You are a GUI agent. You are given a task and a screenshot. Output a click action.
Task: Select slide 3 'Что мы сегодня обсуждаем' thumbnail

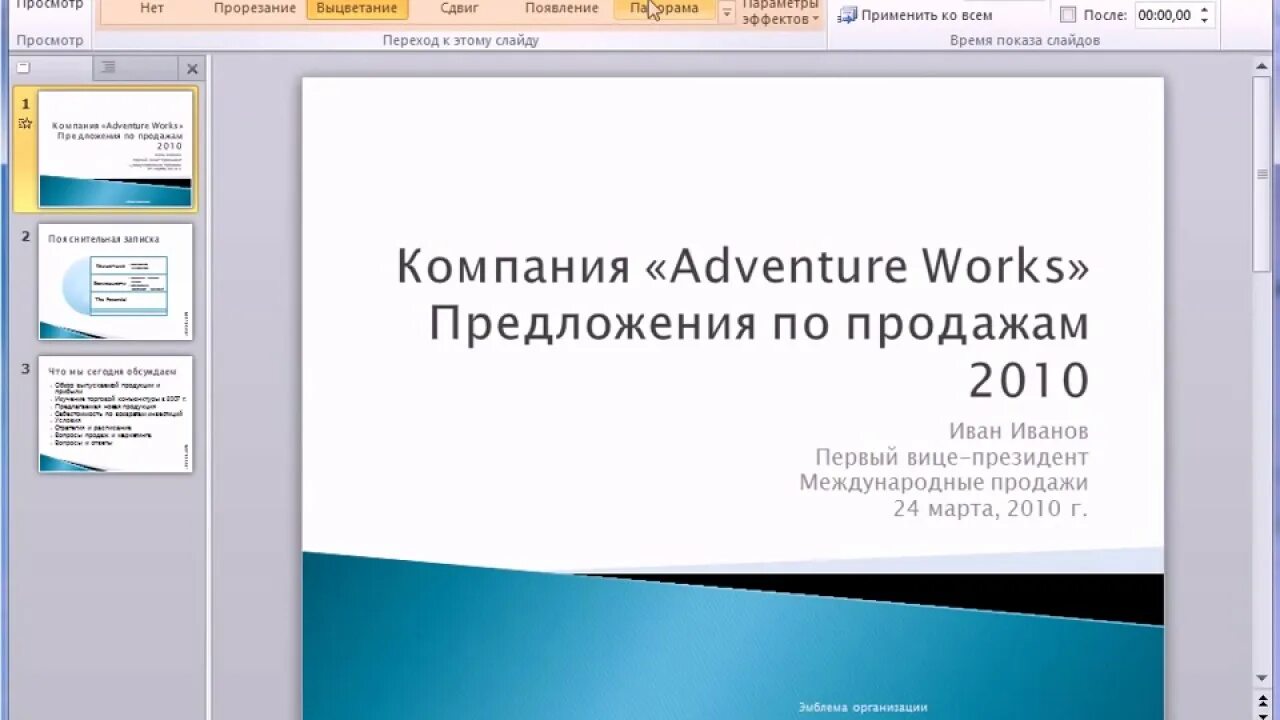click(115, 414)
